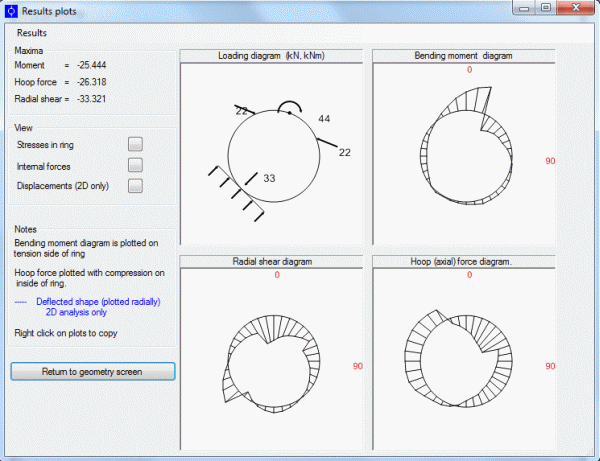Screen dimensions: 600x461
Task: Click the Bending moment diagram header
Action: point(464,56)
